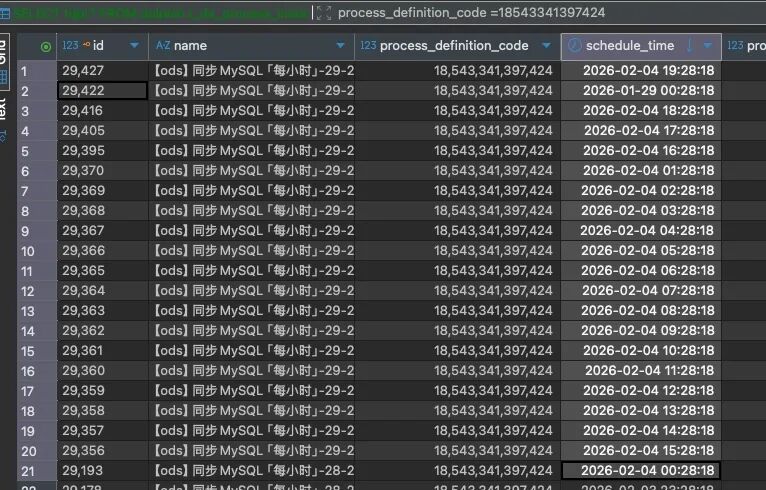Image resolution: width=766 pixels, height=490 pixels.
Task: Click schedule time 2026-02-04 13:28:18
Action: point(641,411)
